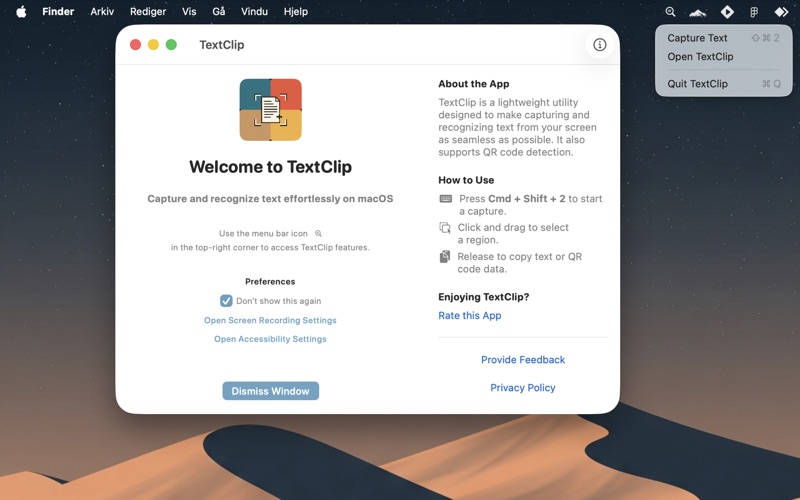Viewport: 800px width, 500px height.
Task: Click the Enjoying TextClip? heading
Action: coord(484,297)
